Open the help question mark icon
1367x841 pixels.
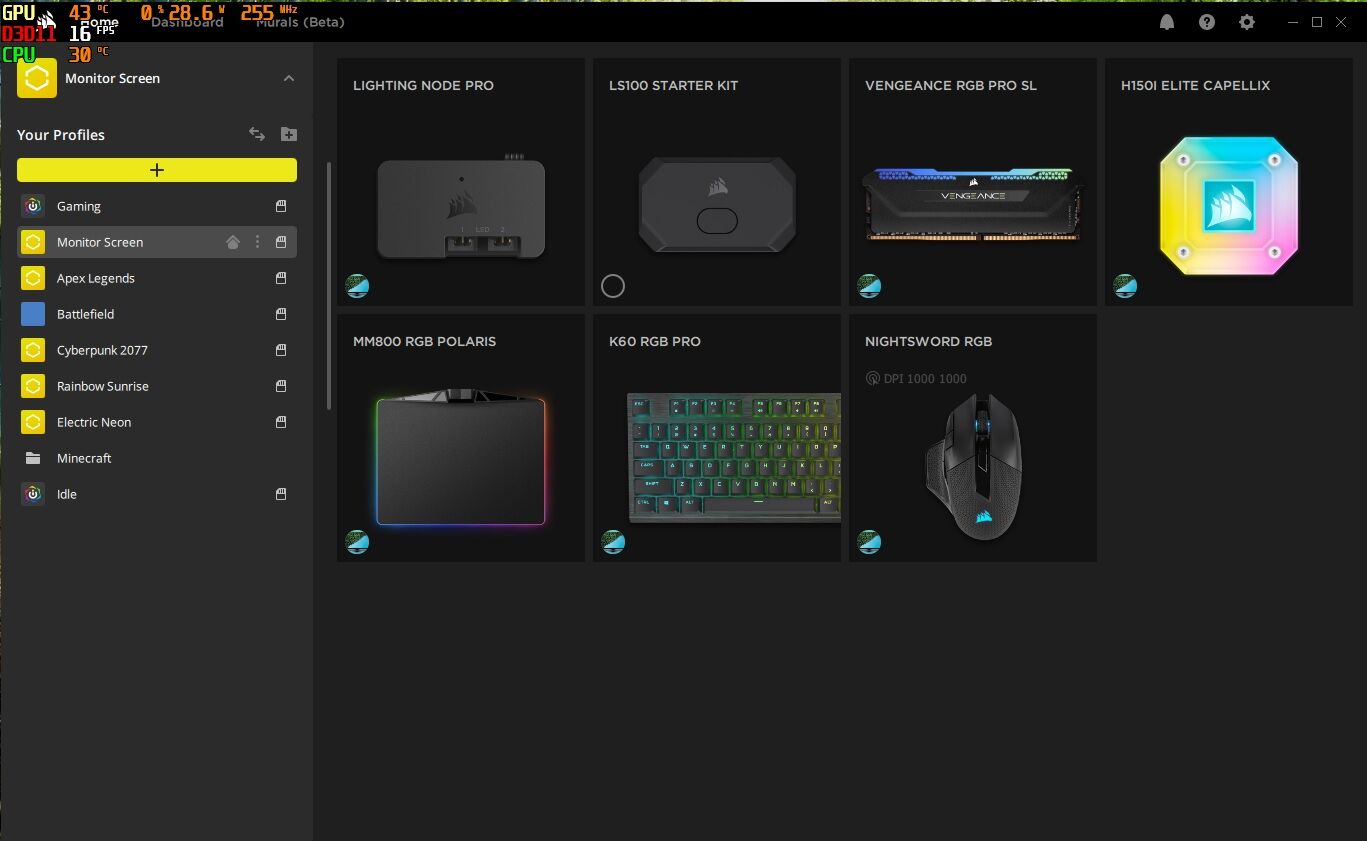click(x=1207, y=22)
